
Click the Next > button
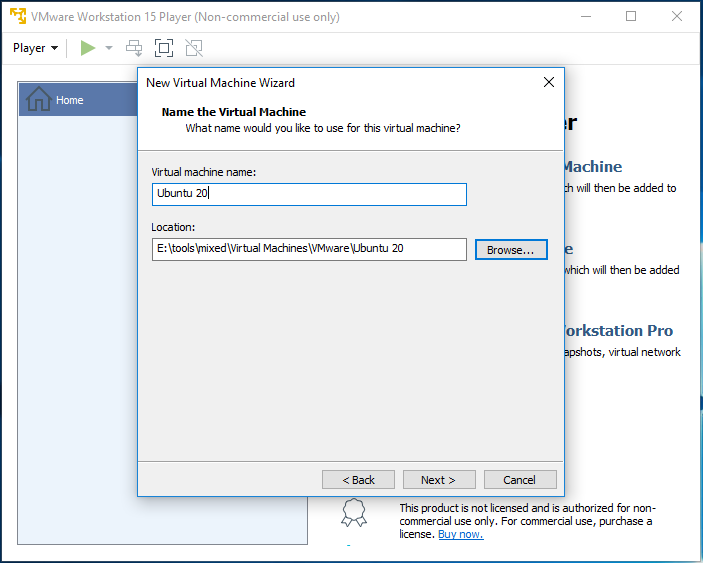439,480
